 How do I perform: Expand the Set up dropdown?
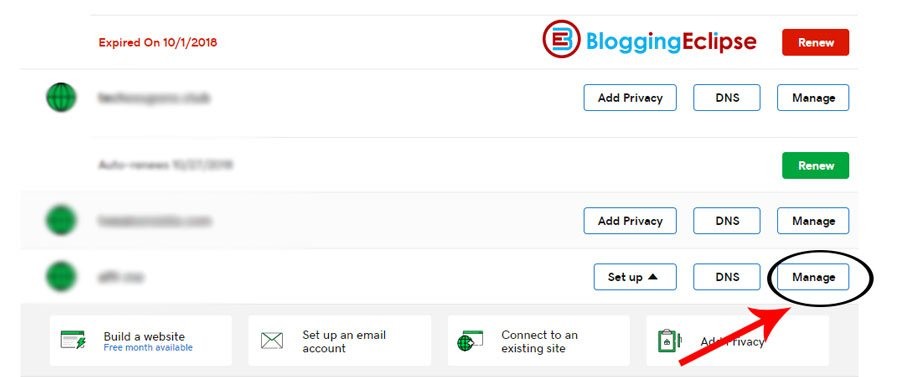pyautogui.click(x=635, y=277)
